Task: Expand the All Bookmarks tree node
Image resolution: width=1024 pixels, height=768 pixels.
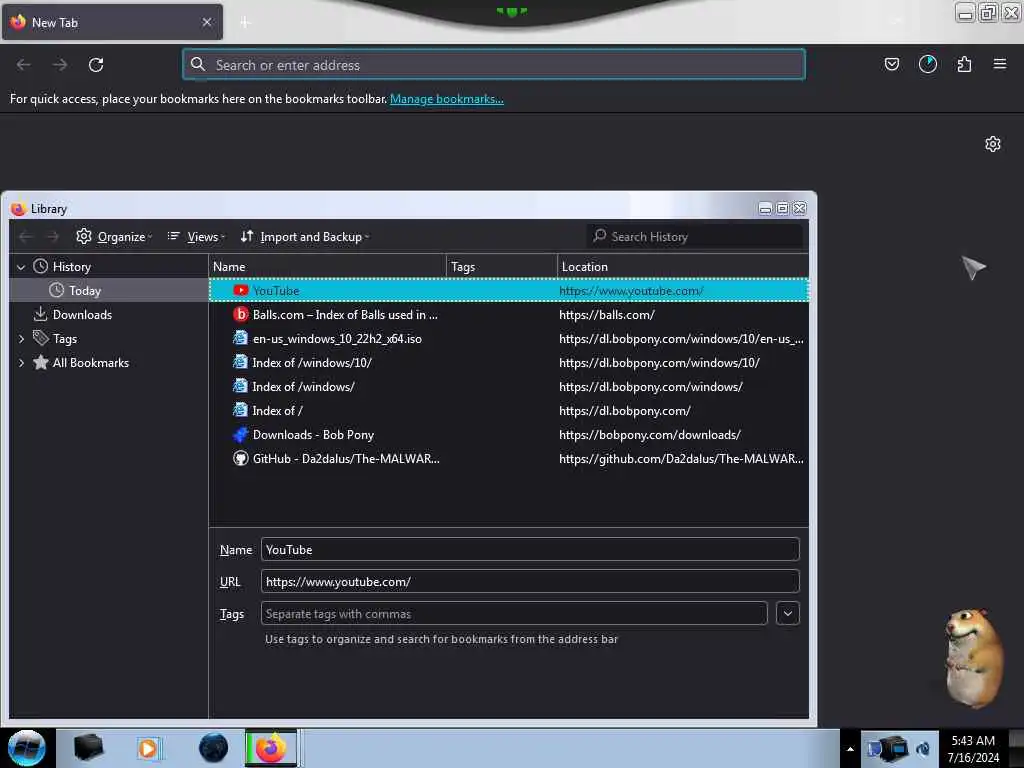Action: point(21,363)
